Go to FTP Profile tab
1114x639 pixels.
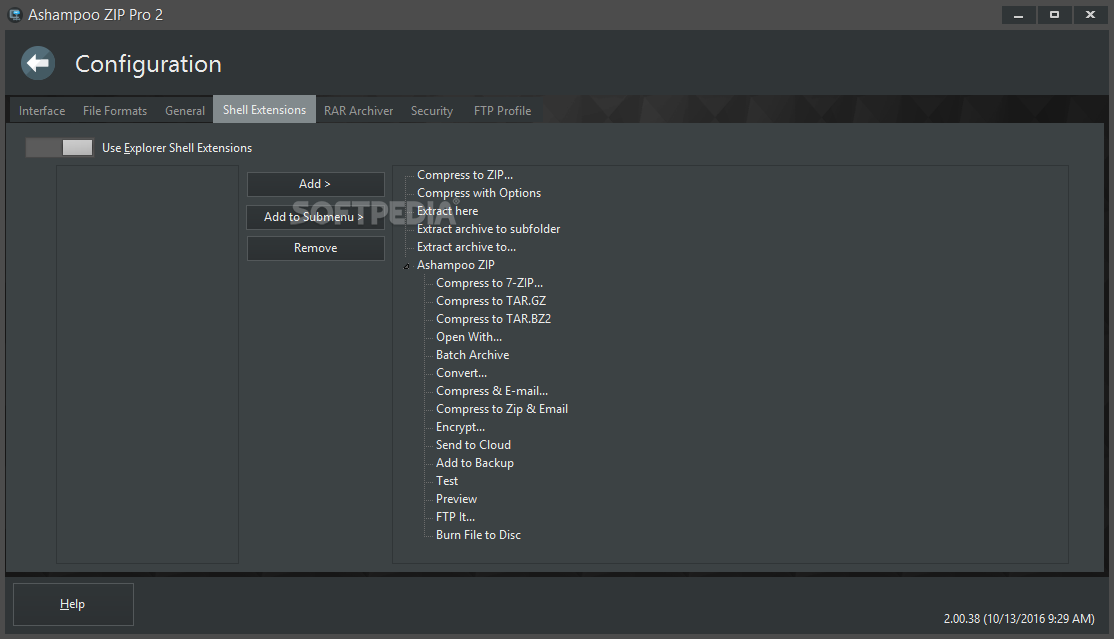click(502, 111)
